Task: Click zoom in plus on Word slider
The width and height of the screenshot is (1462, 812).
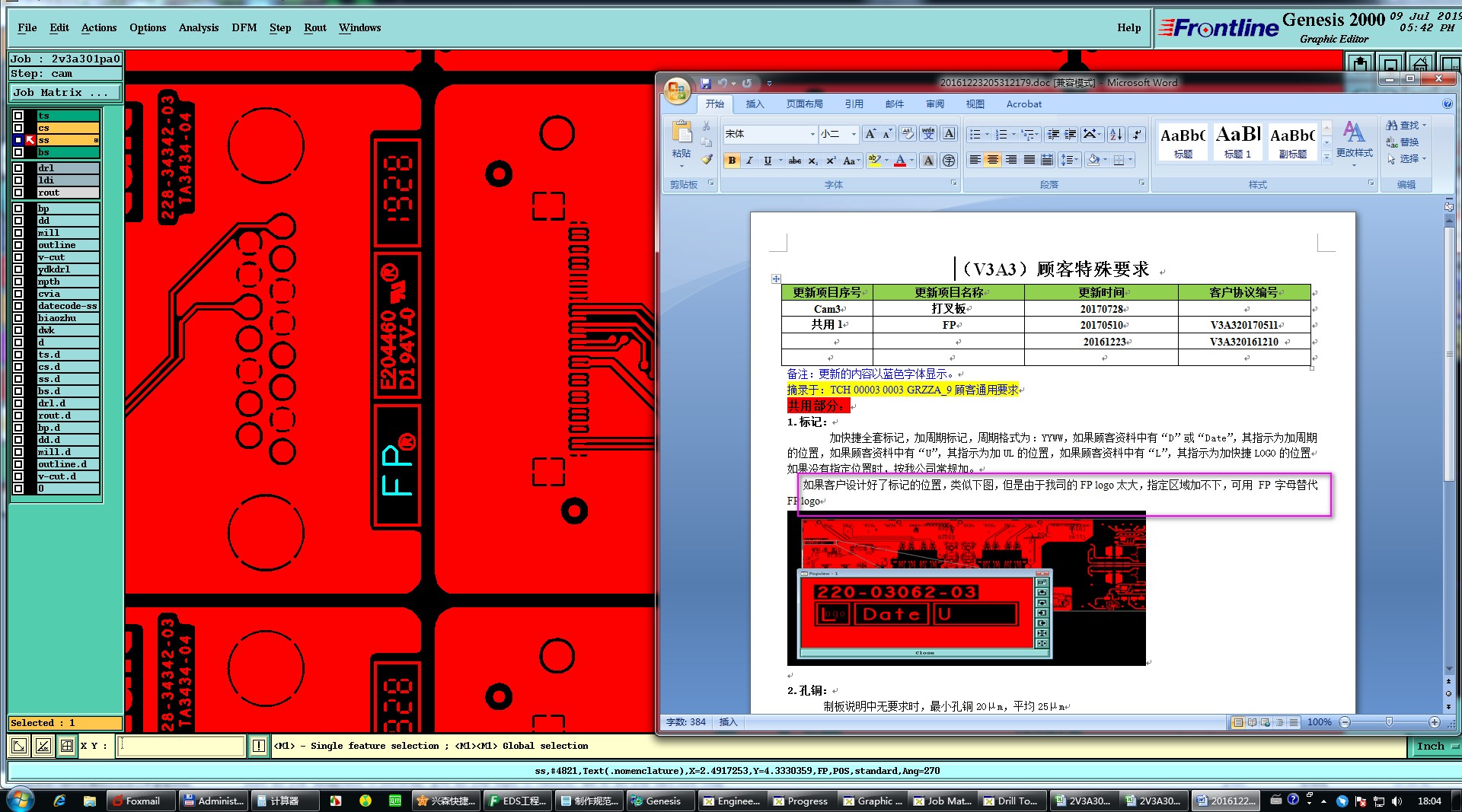Action: (1435, 722)
